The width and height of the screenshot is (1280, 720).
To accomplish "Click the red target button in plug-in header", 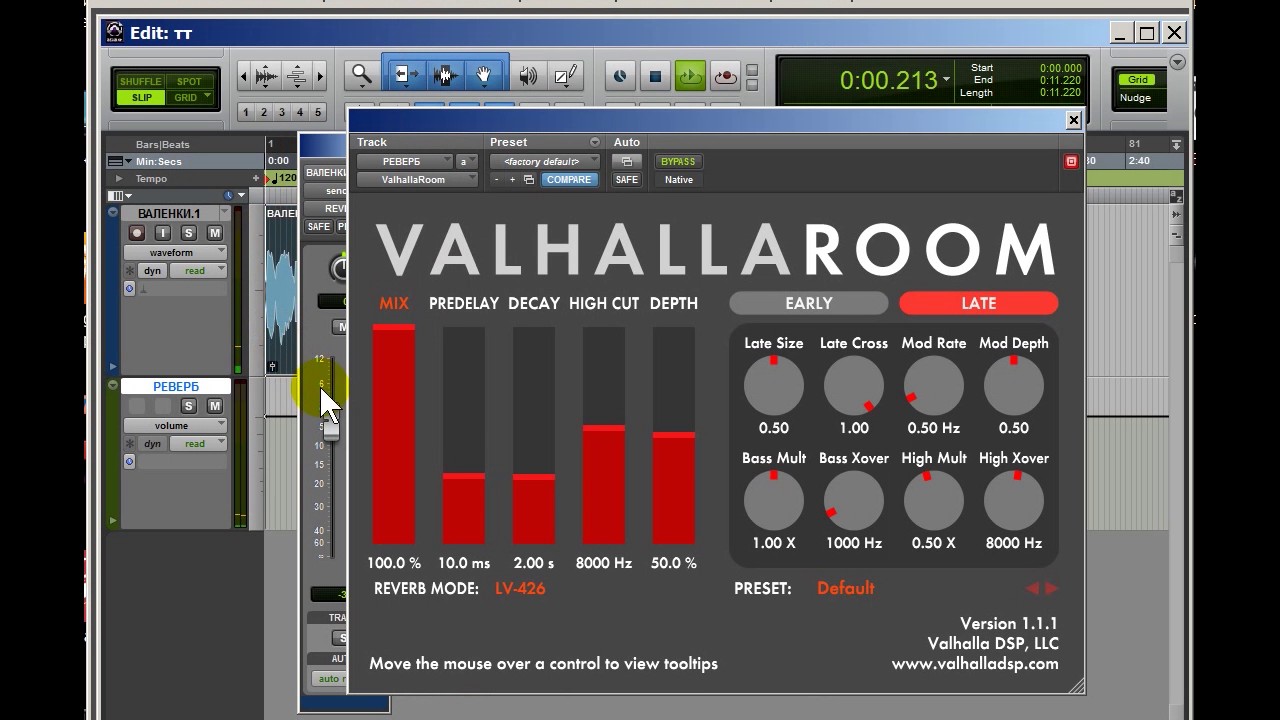I will pyautogui.click(x=1071, y=161).
